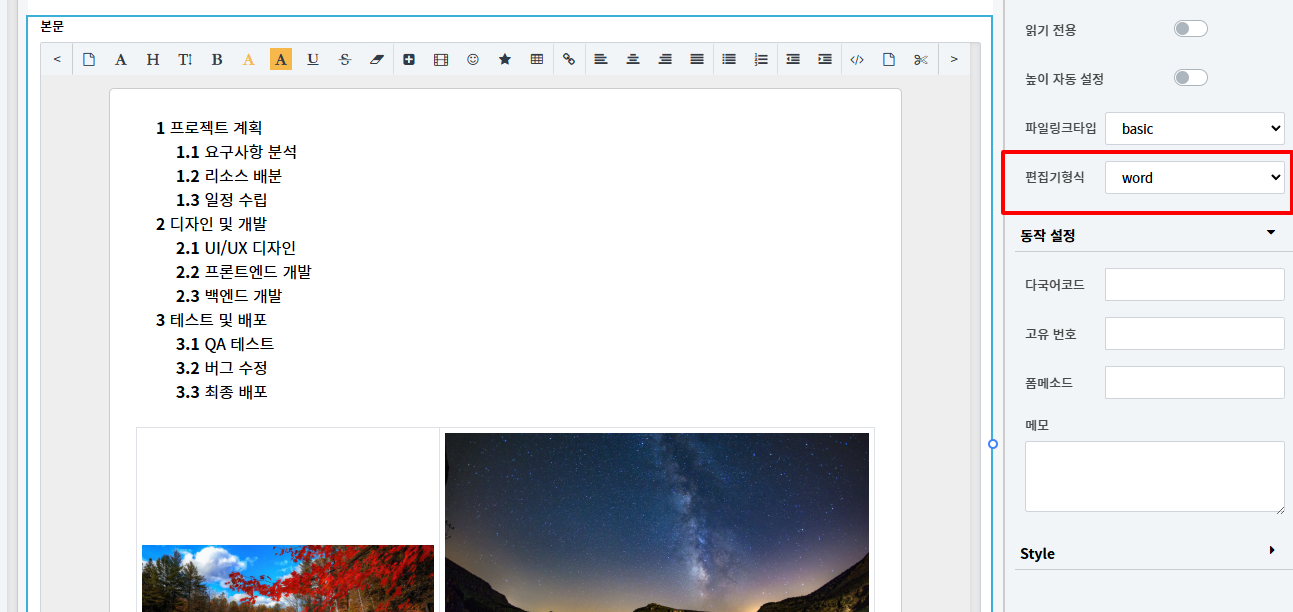Viewport: 1293px width, 612px height.
Task: Justify text alignment
Action: [697, 60]
